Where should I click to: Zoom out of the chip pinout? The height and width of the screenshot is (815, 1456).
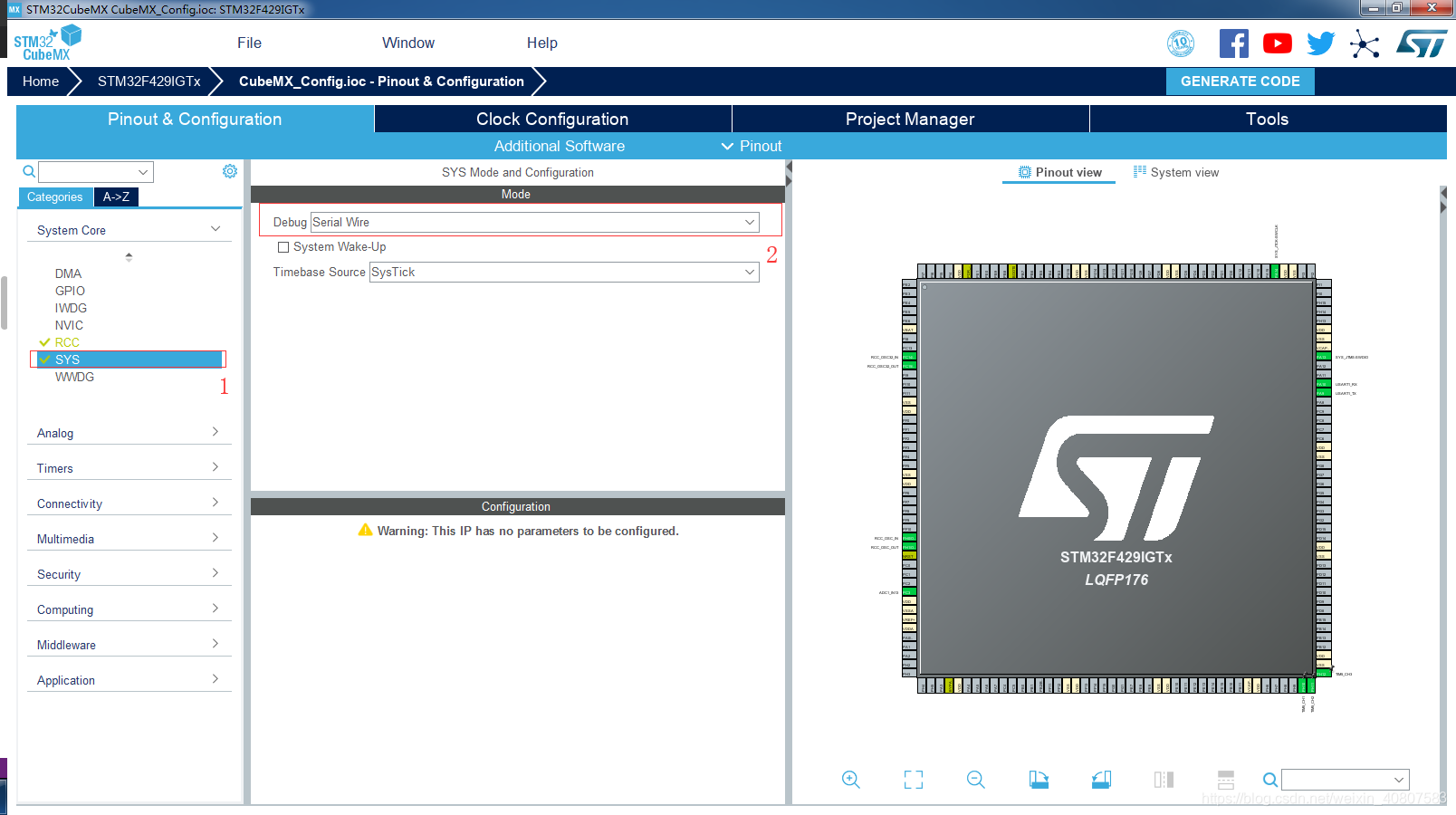click(x=976, y=779)
